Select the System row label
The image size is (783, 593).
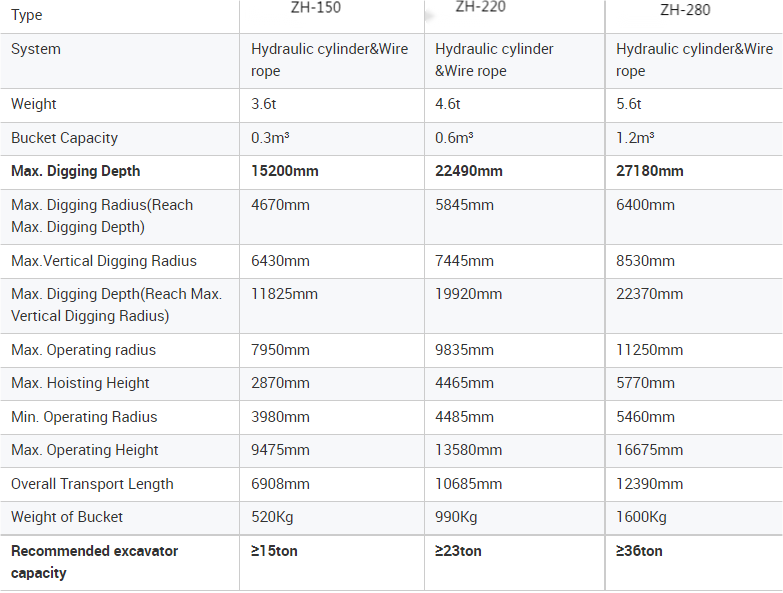[36, 49]
